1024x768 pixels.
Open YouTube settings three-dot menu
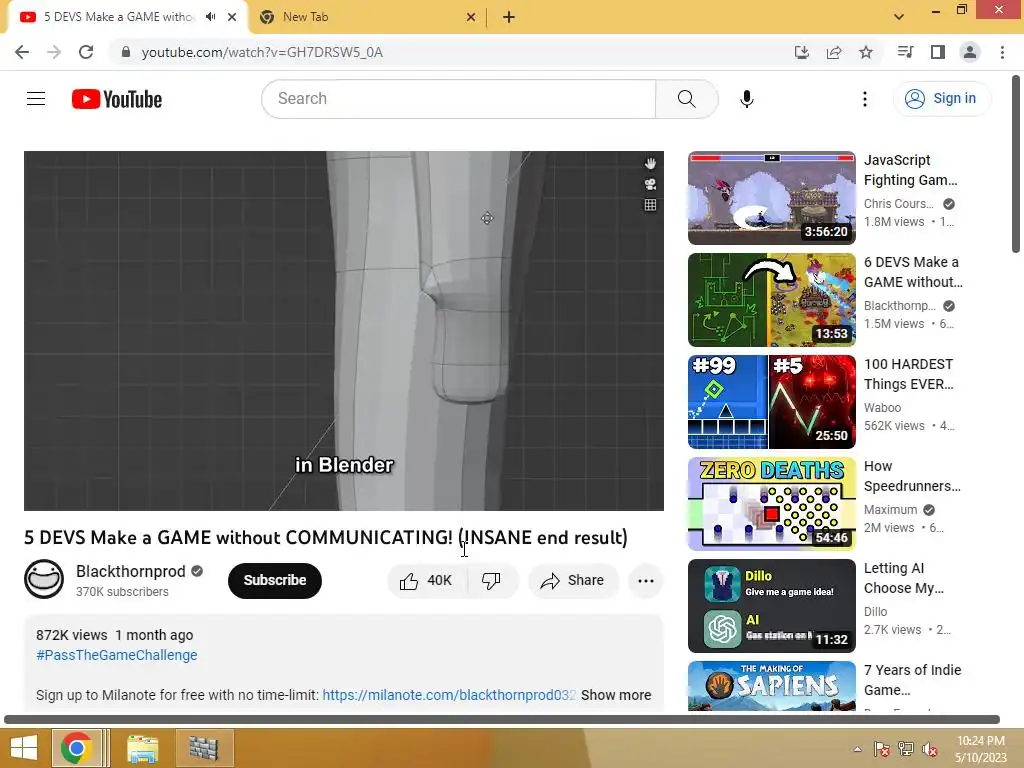865,99
